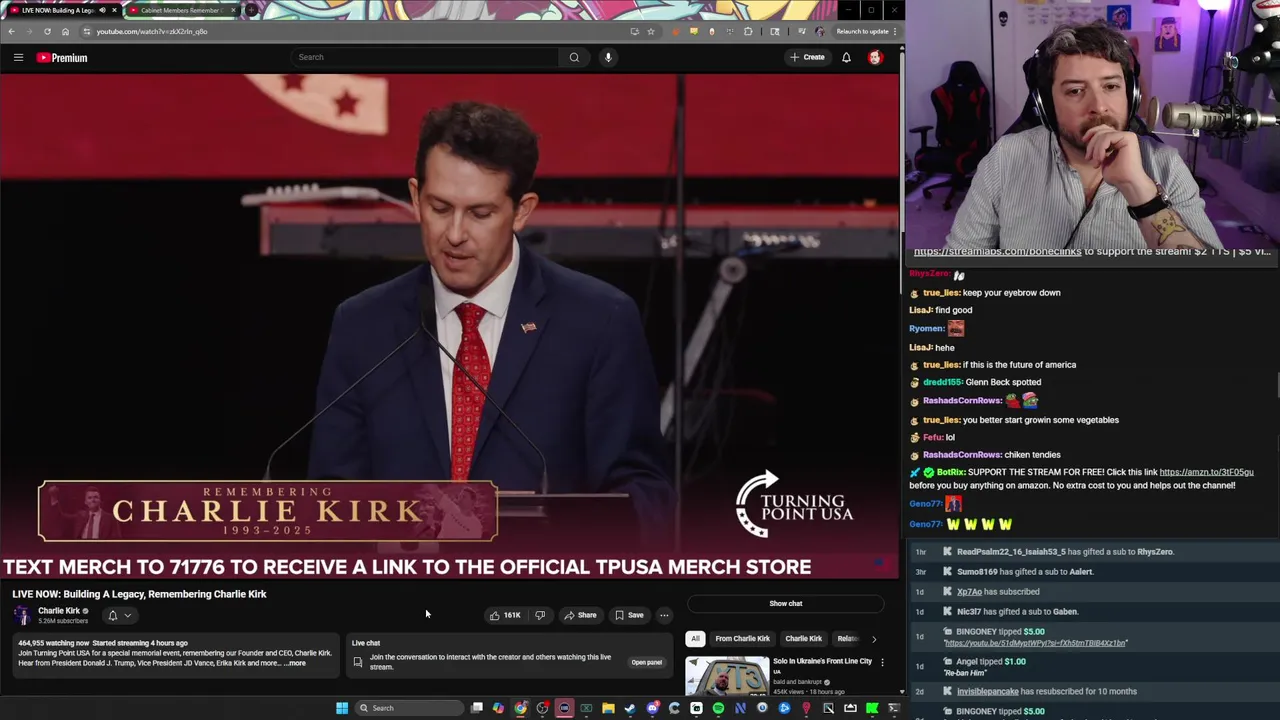Like the video with 161K thumbs up

point(505,615)
